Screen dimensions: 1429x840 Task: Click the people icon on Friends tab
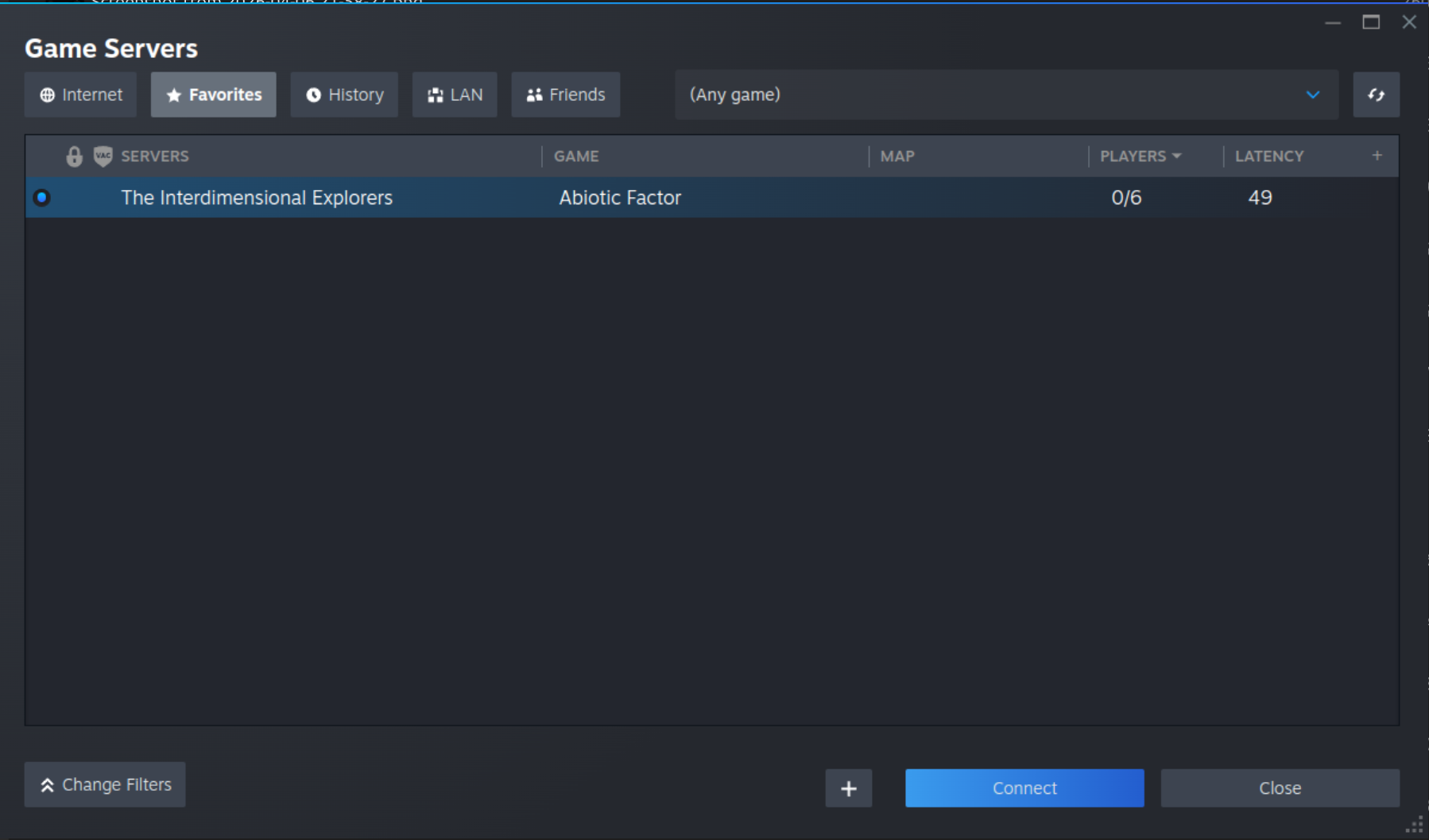point(533,95)
